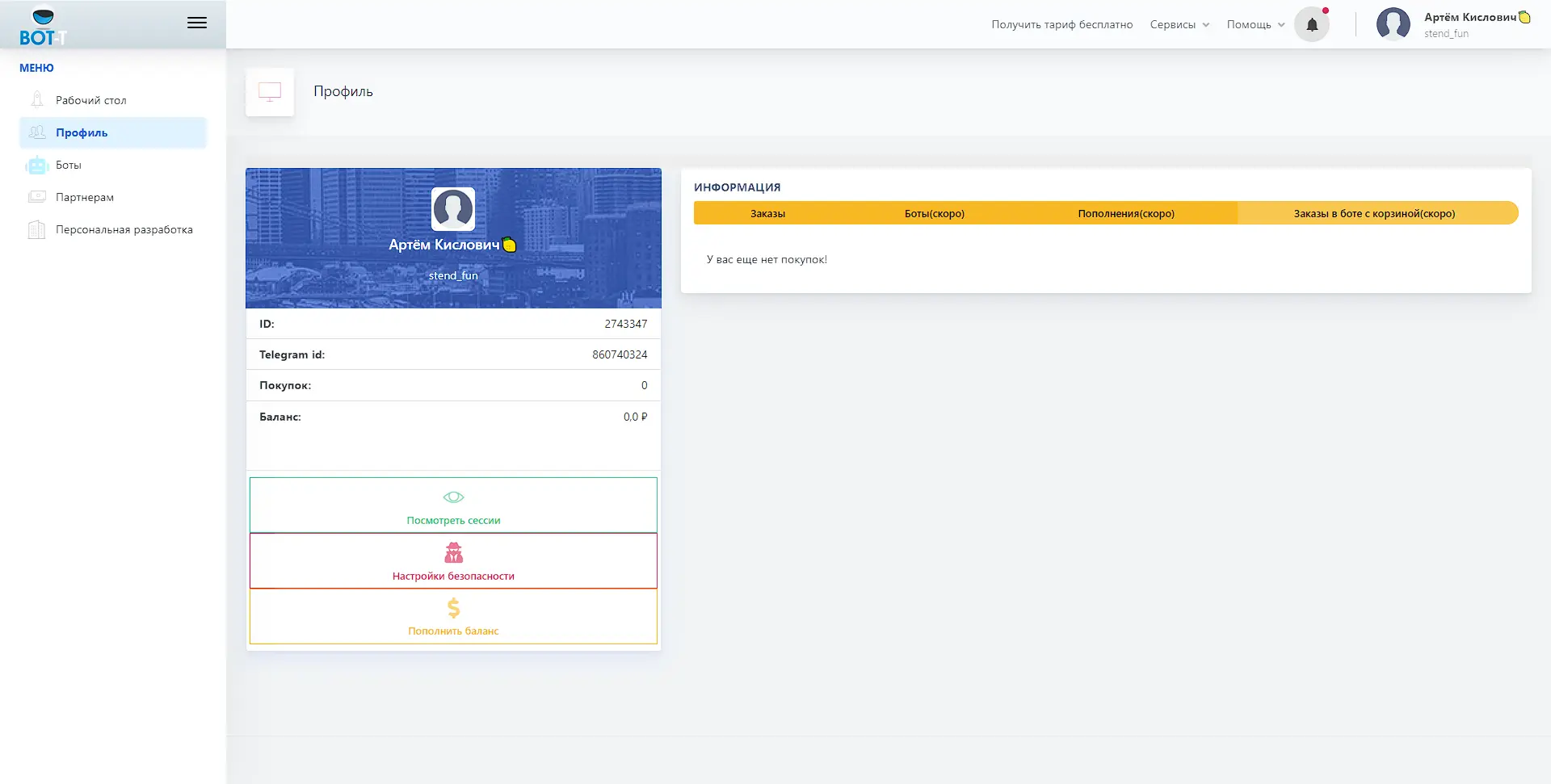Click the Профиль page title
Image resolution: width=1551 pixels, height=784 pixels.
pyautogui.click(x=343, y=91)
